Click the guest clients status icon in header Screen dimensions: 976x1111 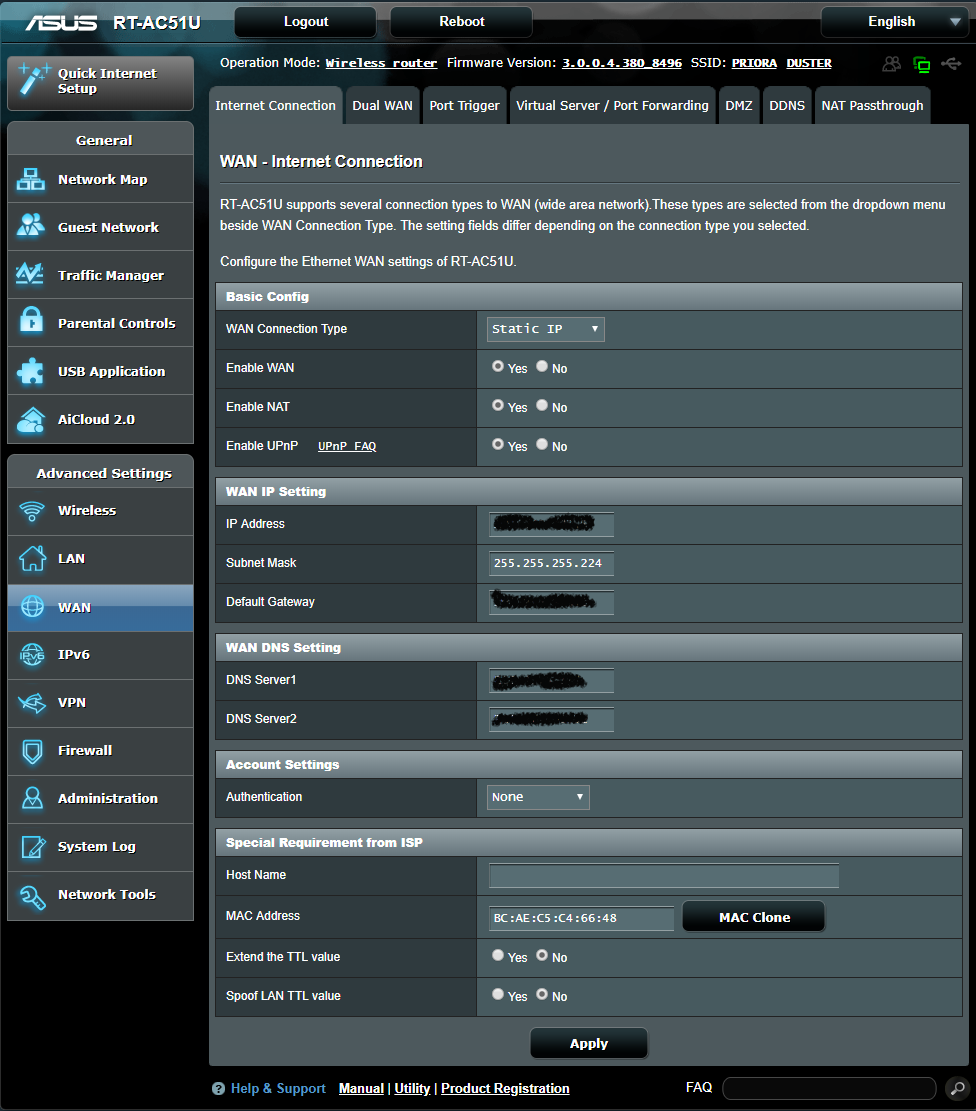pyautogui.click(x=892, y=64)
